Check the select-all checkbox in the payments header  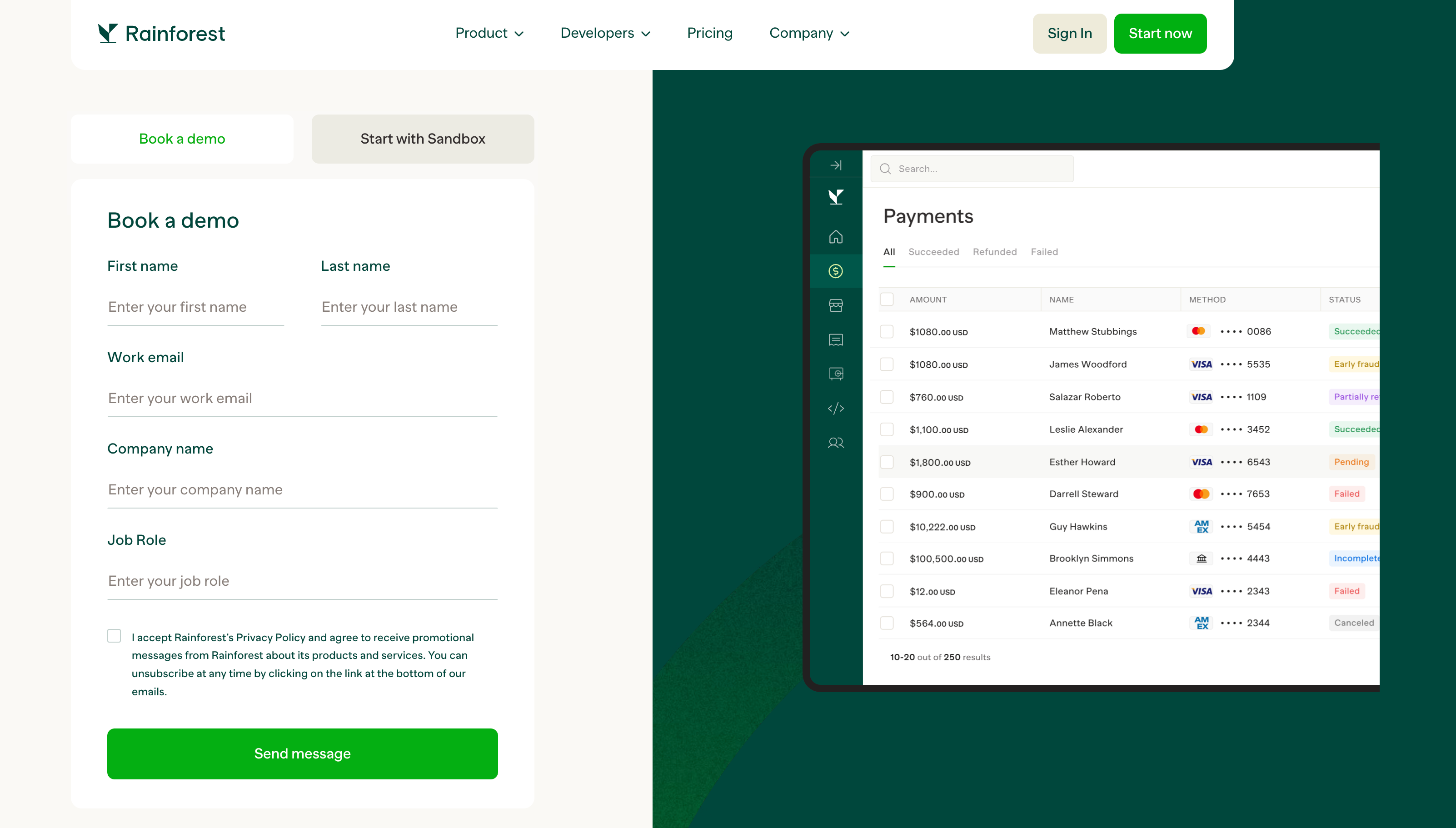tap(887, 299)
